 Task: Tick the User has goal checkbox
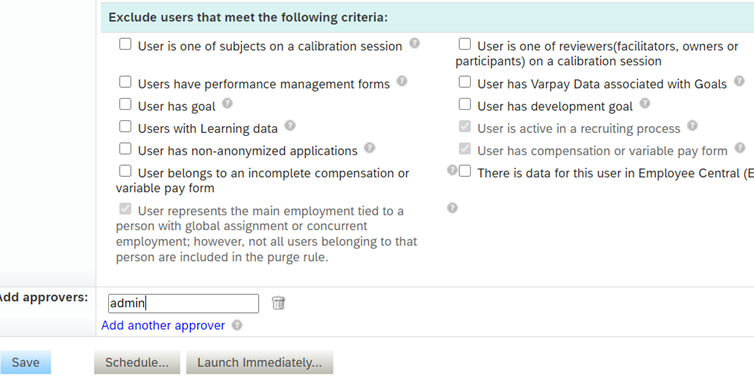pos(125,104)
